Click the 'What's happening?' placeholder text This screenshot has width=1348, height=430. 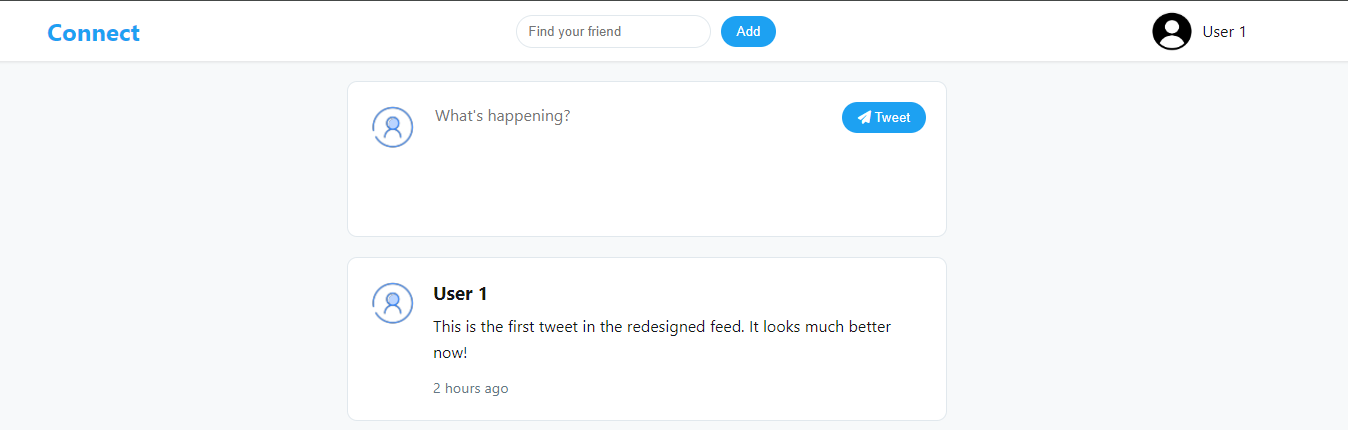(502, 116)
